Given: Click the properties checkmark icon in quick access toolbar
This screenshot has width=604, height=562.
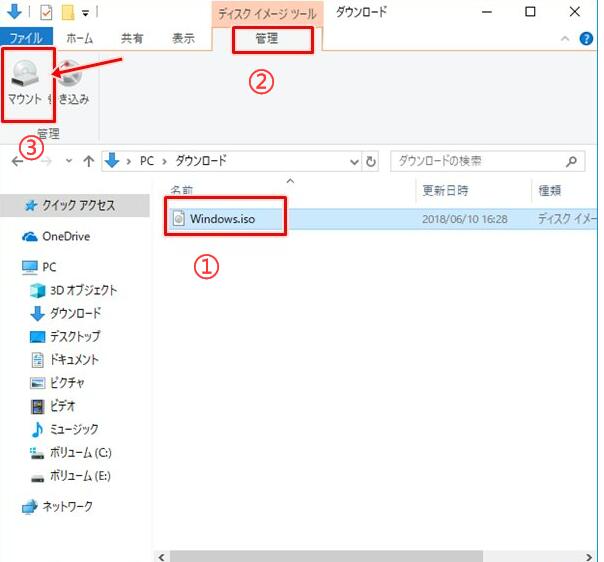Looking at the screenshot, I should 46,13.
